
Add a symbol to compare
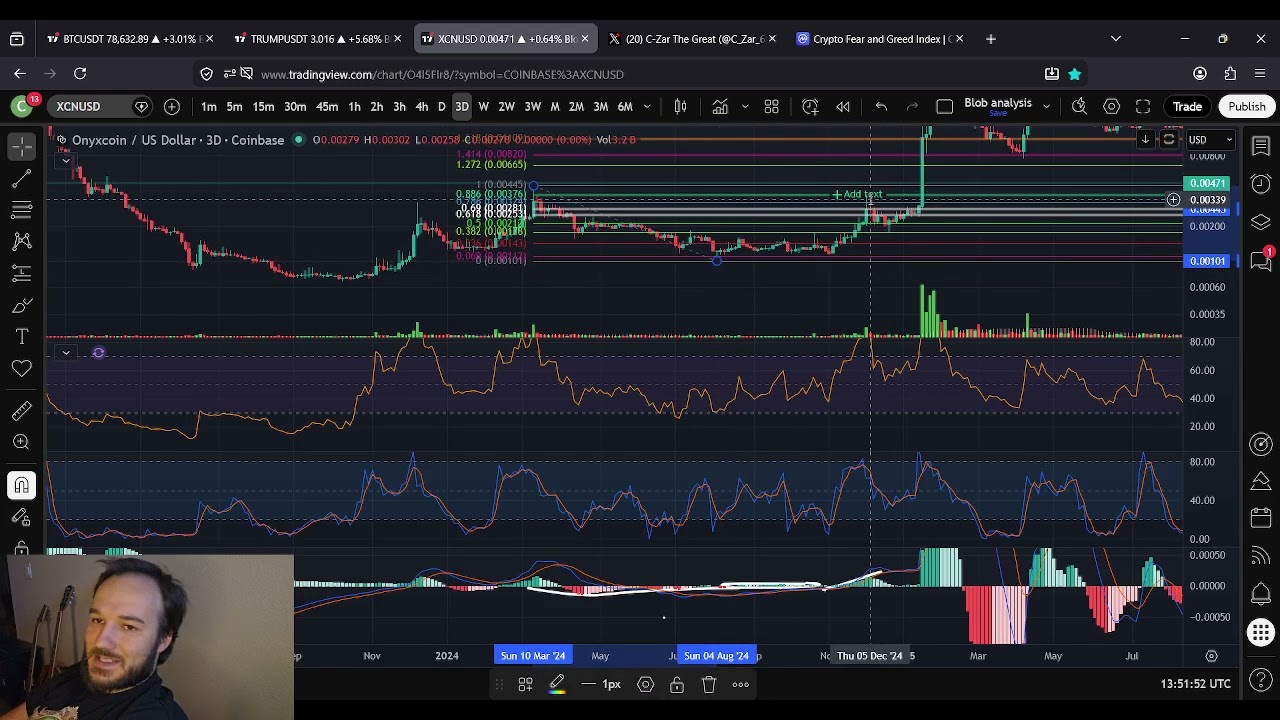(x=172, y=107)
